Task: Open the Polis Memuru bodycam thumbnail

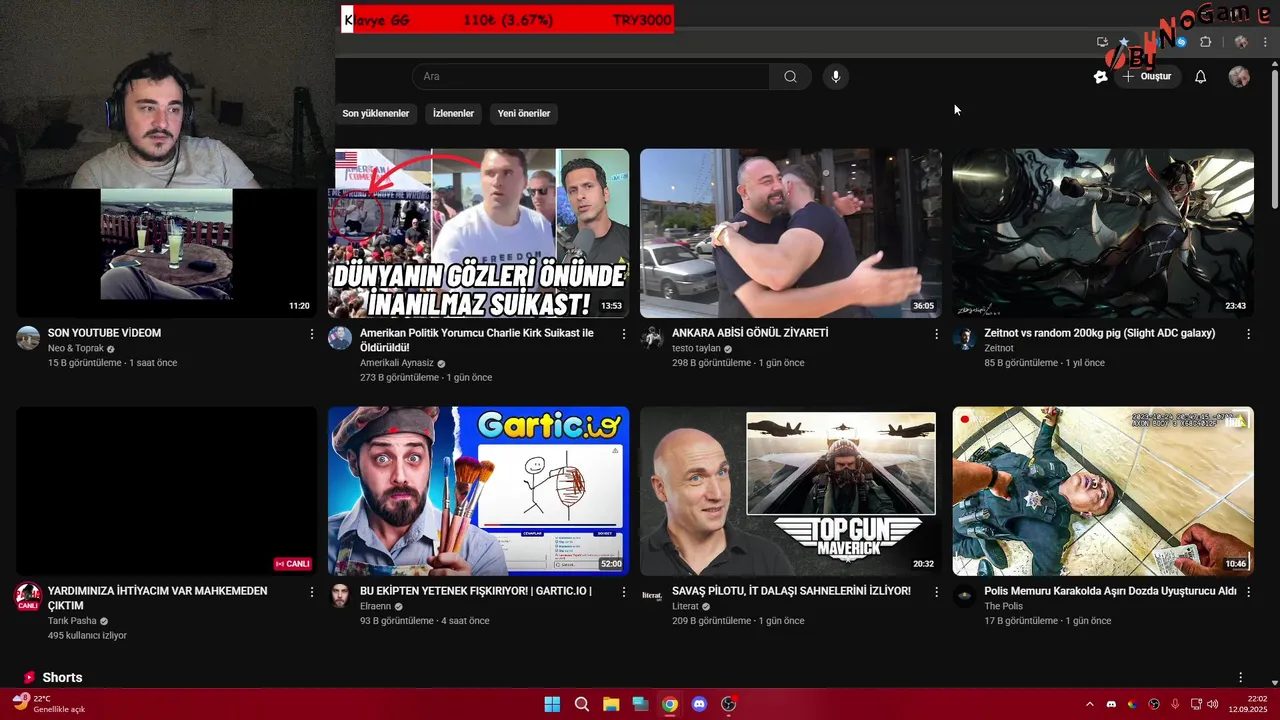Action: coord(1103,491)
